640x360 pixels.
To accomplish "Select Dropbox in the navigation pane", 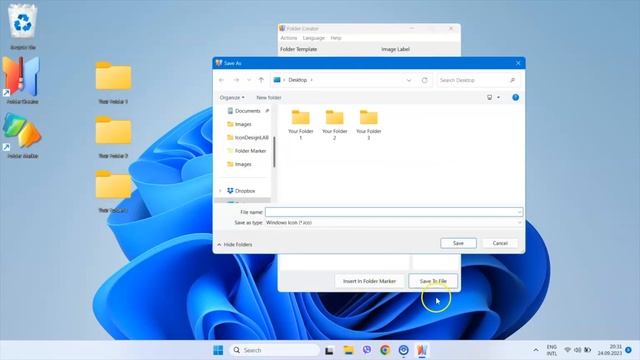I will (242, 191).
